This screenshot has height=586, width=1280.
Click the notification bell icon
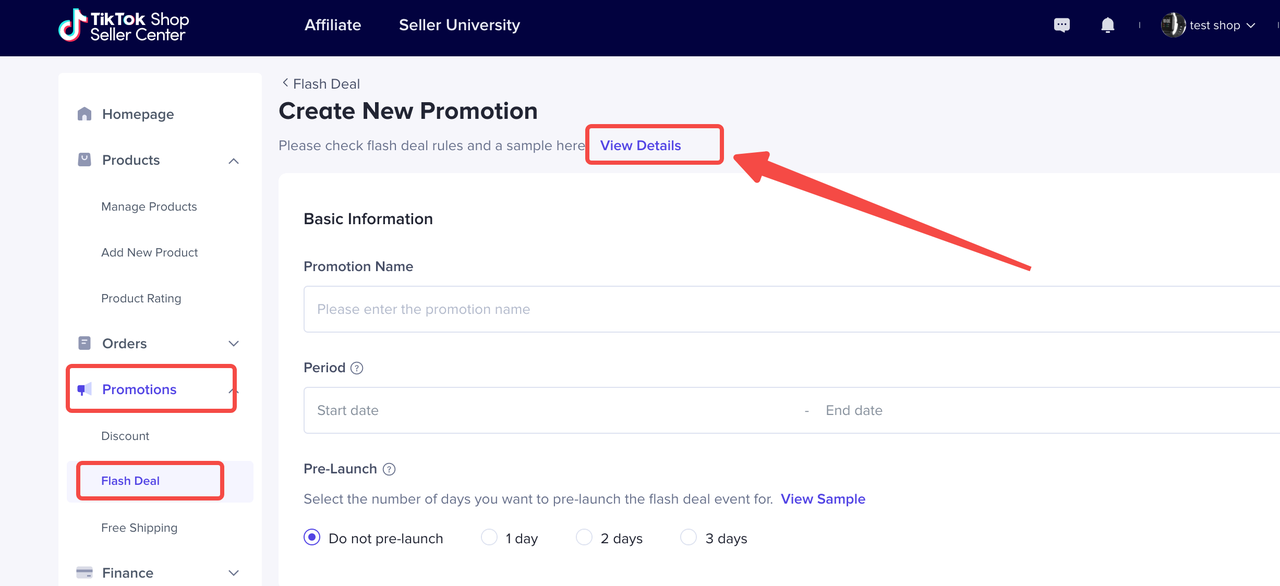[x=1108, y=26]
